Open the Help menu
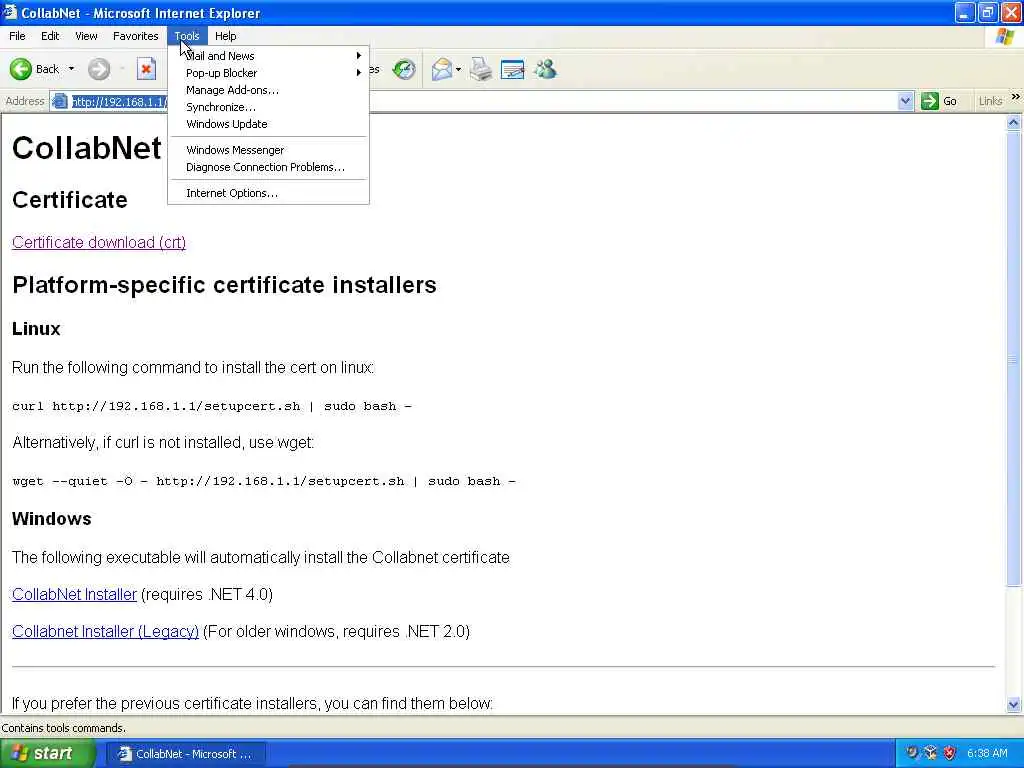 (x=225, y=36)
